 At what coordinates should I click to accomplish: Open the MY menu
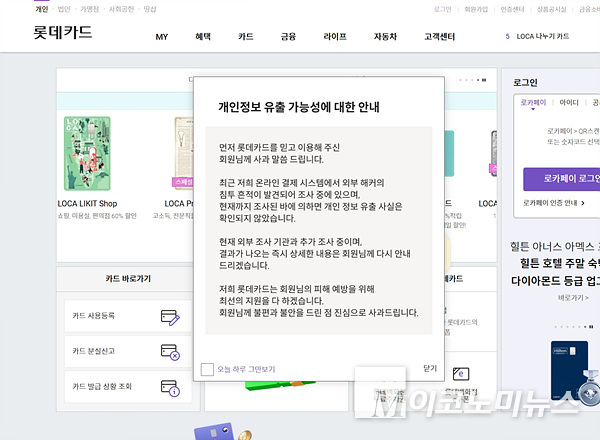[x=161, y=37]
